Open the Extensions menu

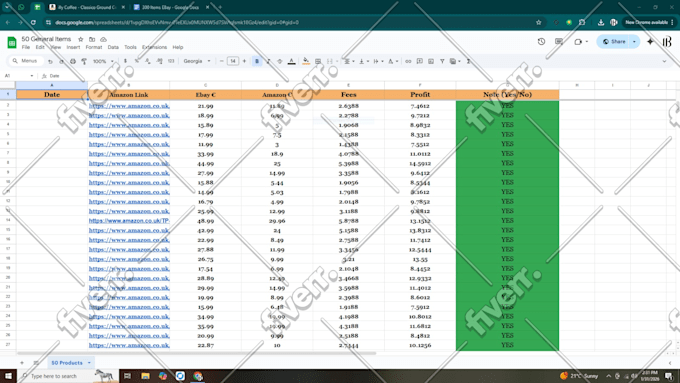(154, 47)
